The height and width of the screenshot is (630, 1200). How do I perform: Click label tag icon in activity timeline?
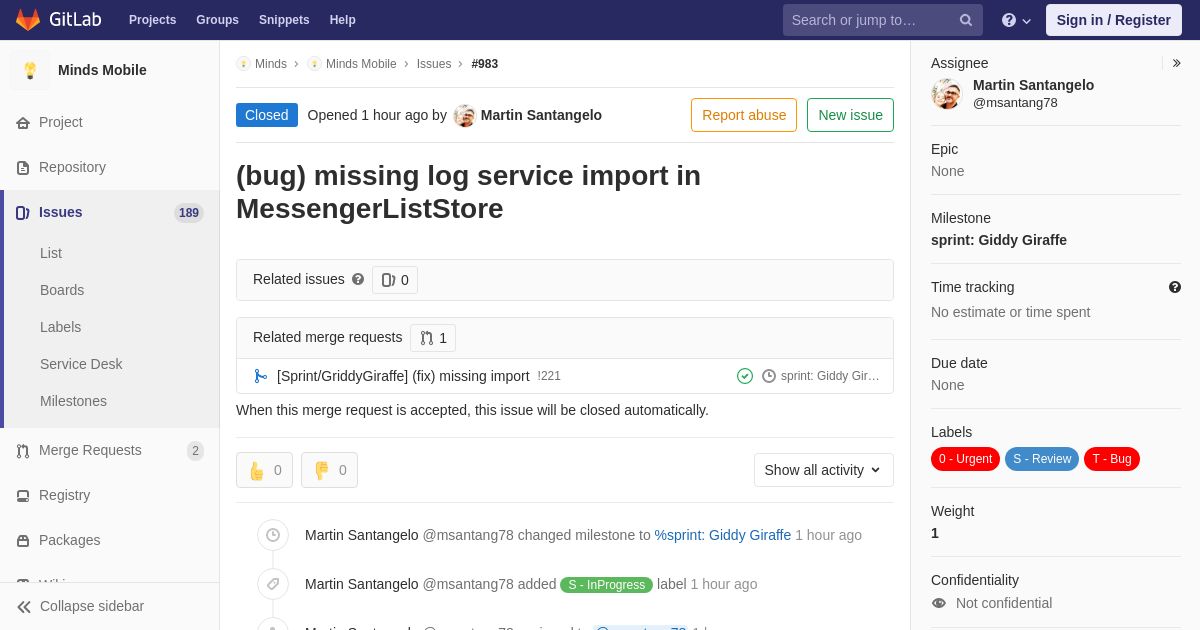tap(273, 584)
